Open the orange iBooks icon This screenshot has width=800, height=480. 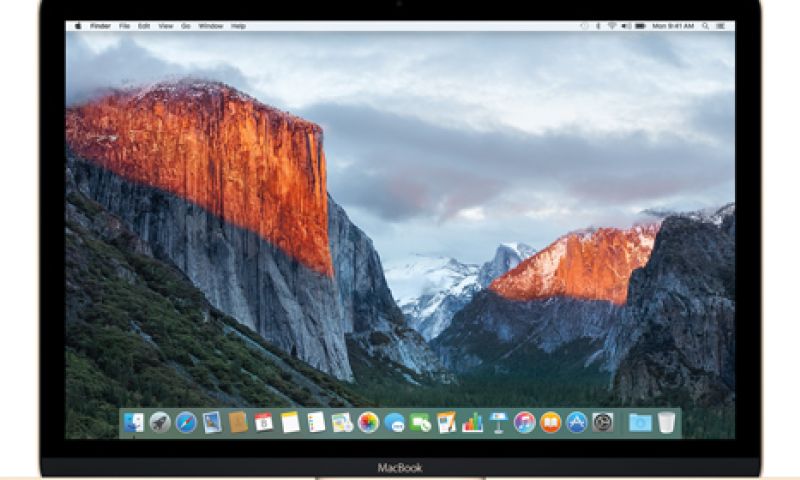(x=551, y=422)
